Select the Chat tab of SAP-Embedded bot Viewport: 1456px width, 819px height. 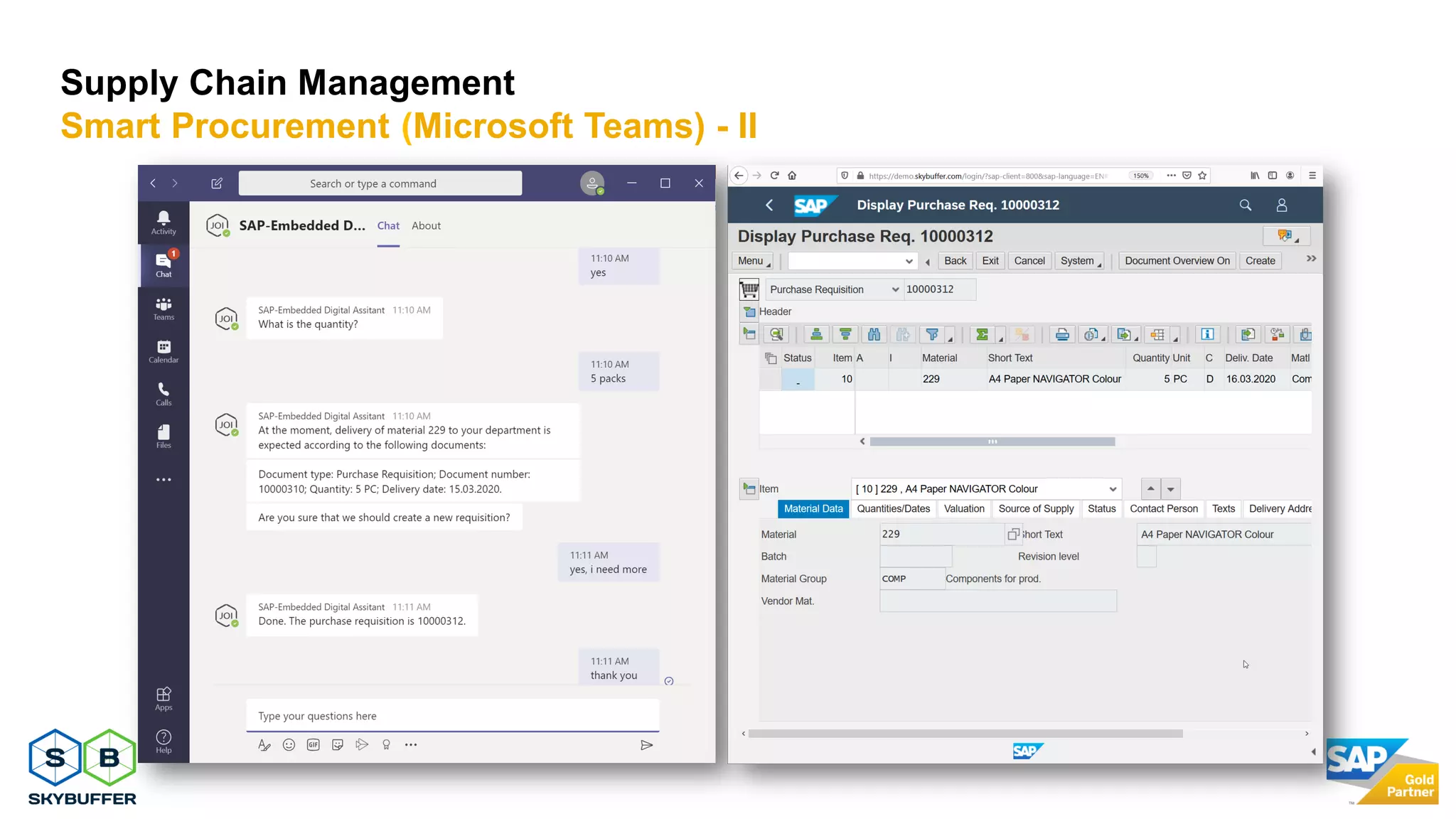pos(388,225)
